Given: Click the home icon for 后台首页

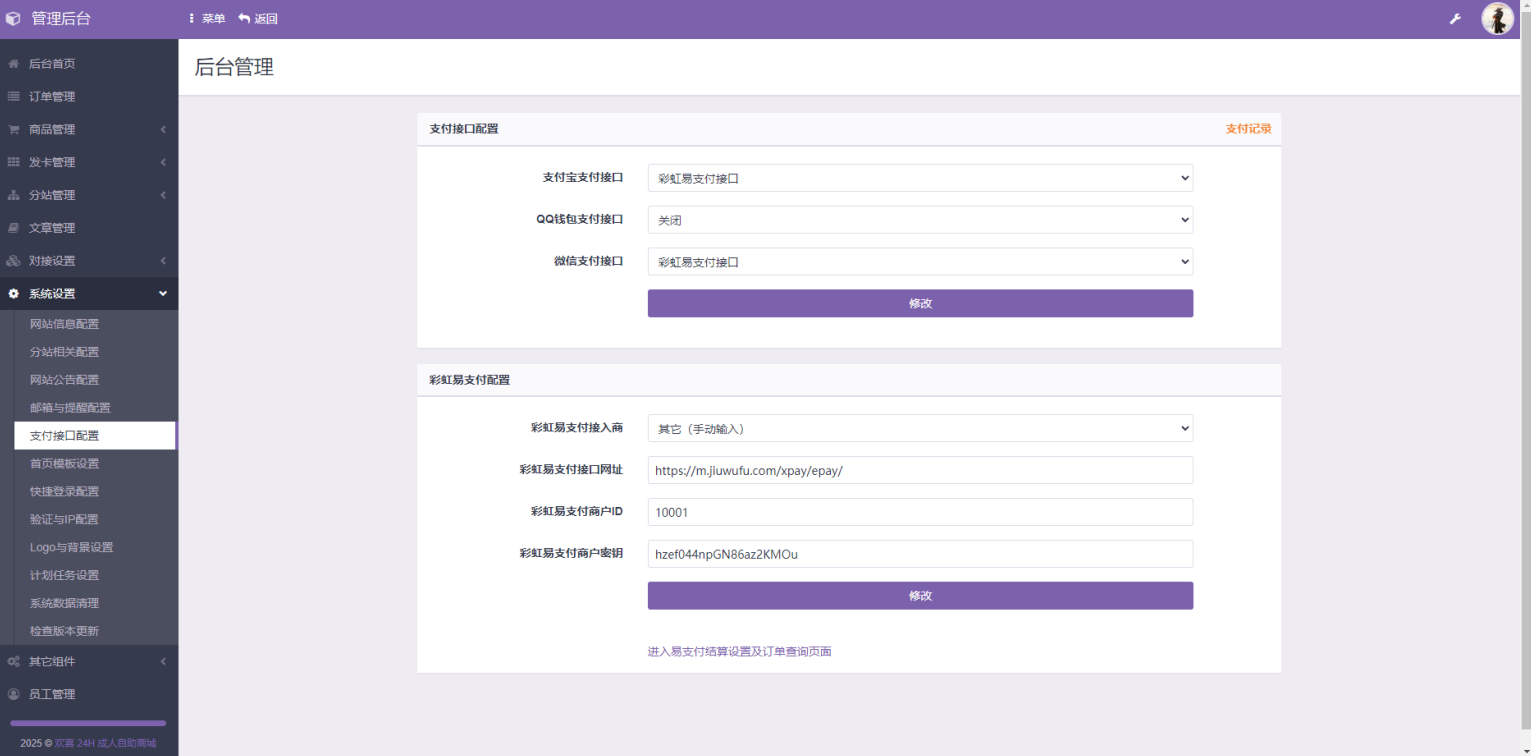Looking at the screenshot, I should point(13,64).
